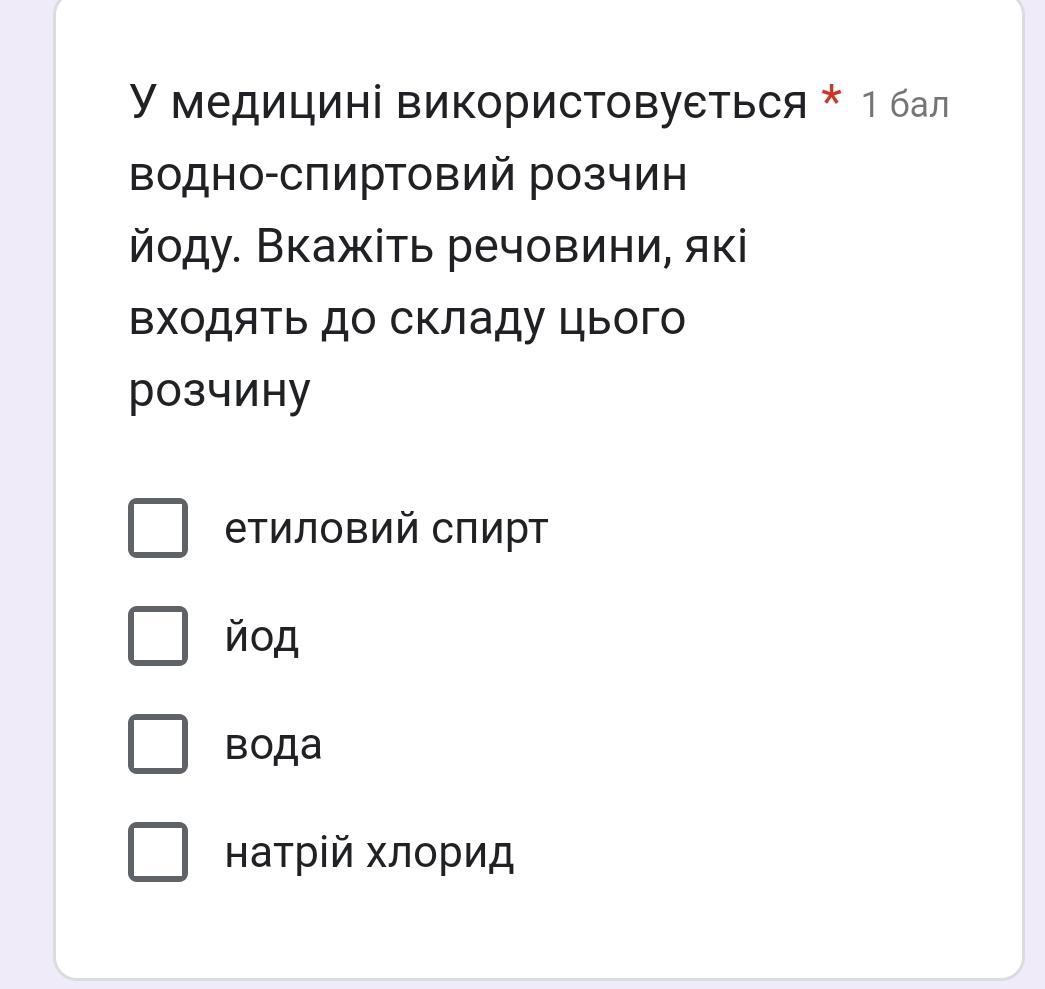Click the 'входять до складу цього' line
This screenshot has width=1045, height=989.
point(407,319)
